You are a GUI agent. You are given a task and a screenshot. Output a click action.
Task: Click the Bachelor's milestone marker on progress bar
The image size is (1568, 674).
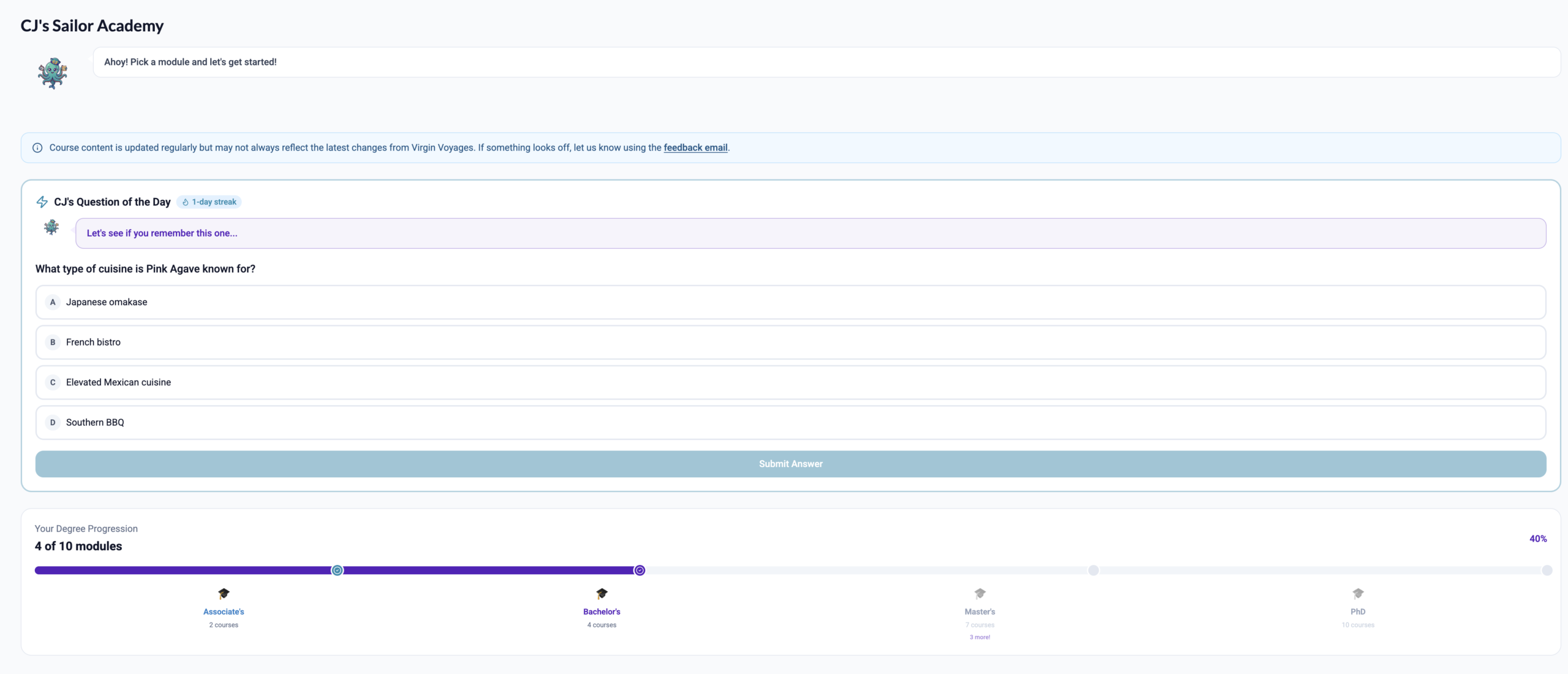tap(639, 570)
